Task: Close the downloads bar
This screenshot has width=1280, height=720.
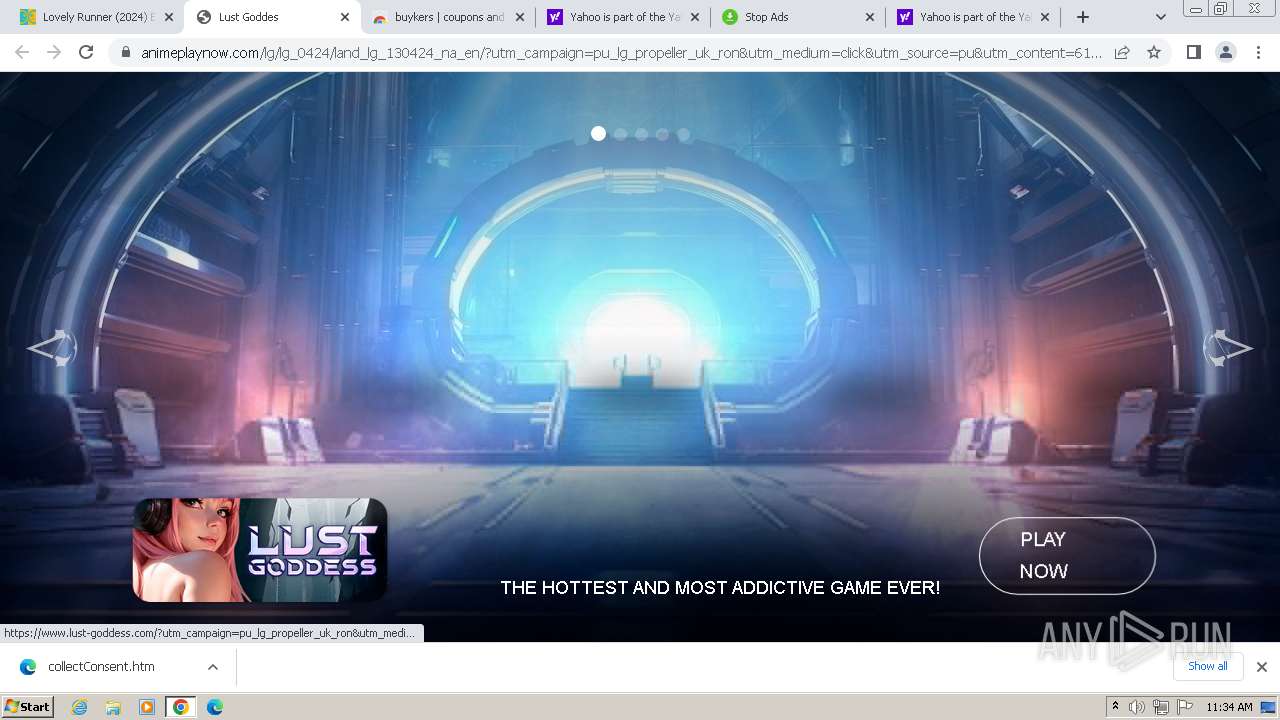Action: [x=1262, y=667]
